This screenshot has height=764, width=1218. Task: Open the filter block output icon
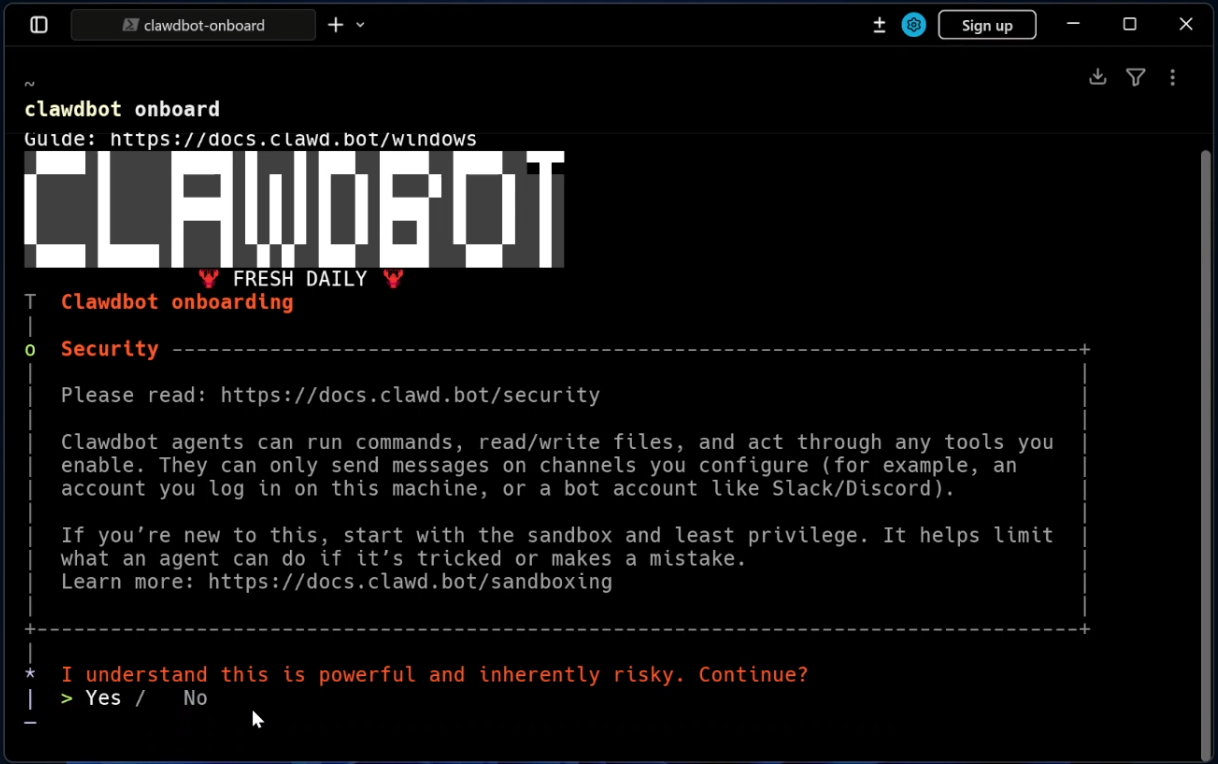1136,77
